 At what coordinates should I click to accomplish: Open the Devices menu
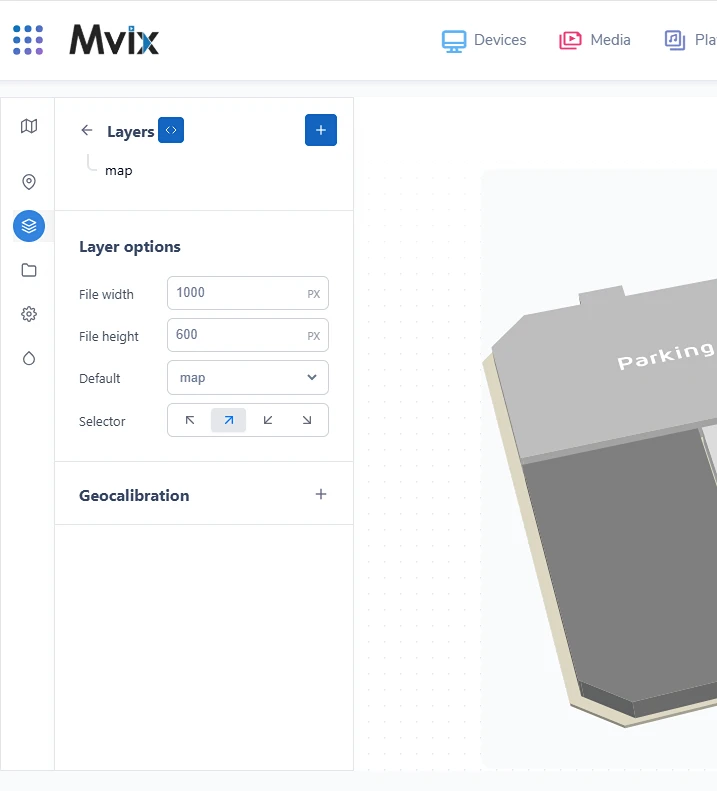pyautogui.click(x=484, y=40)
